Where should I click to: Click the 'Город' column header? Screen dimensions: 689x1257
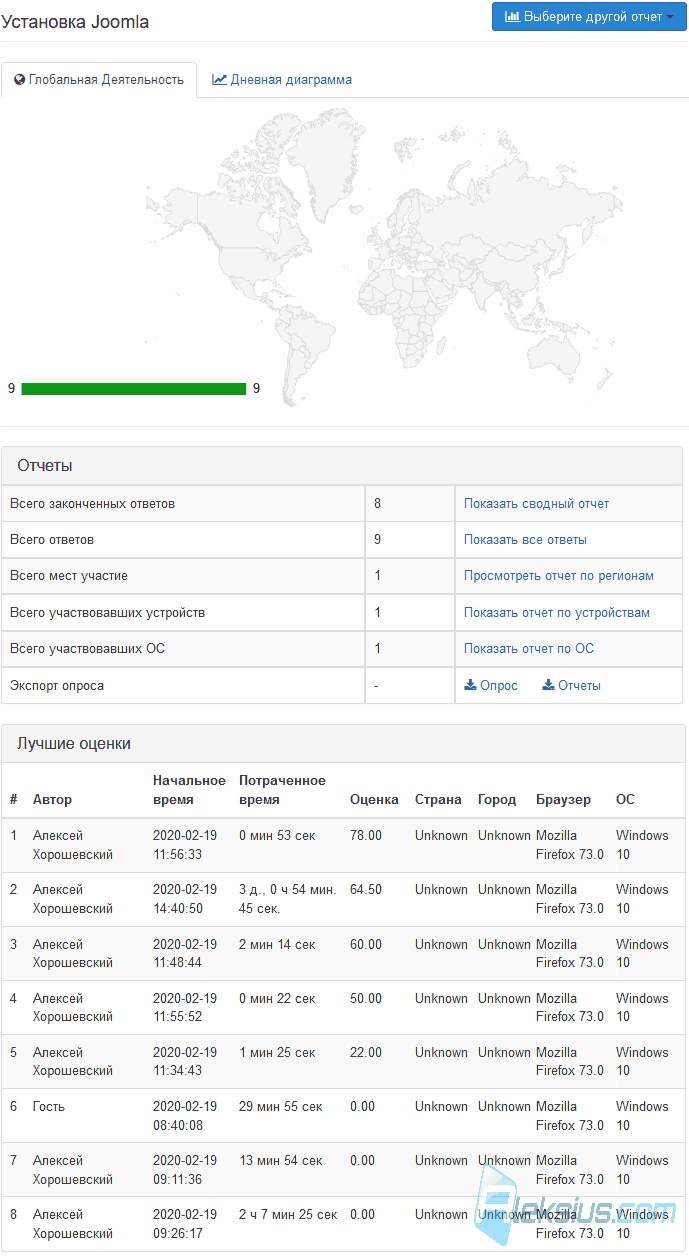(x=497, y=799)
